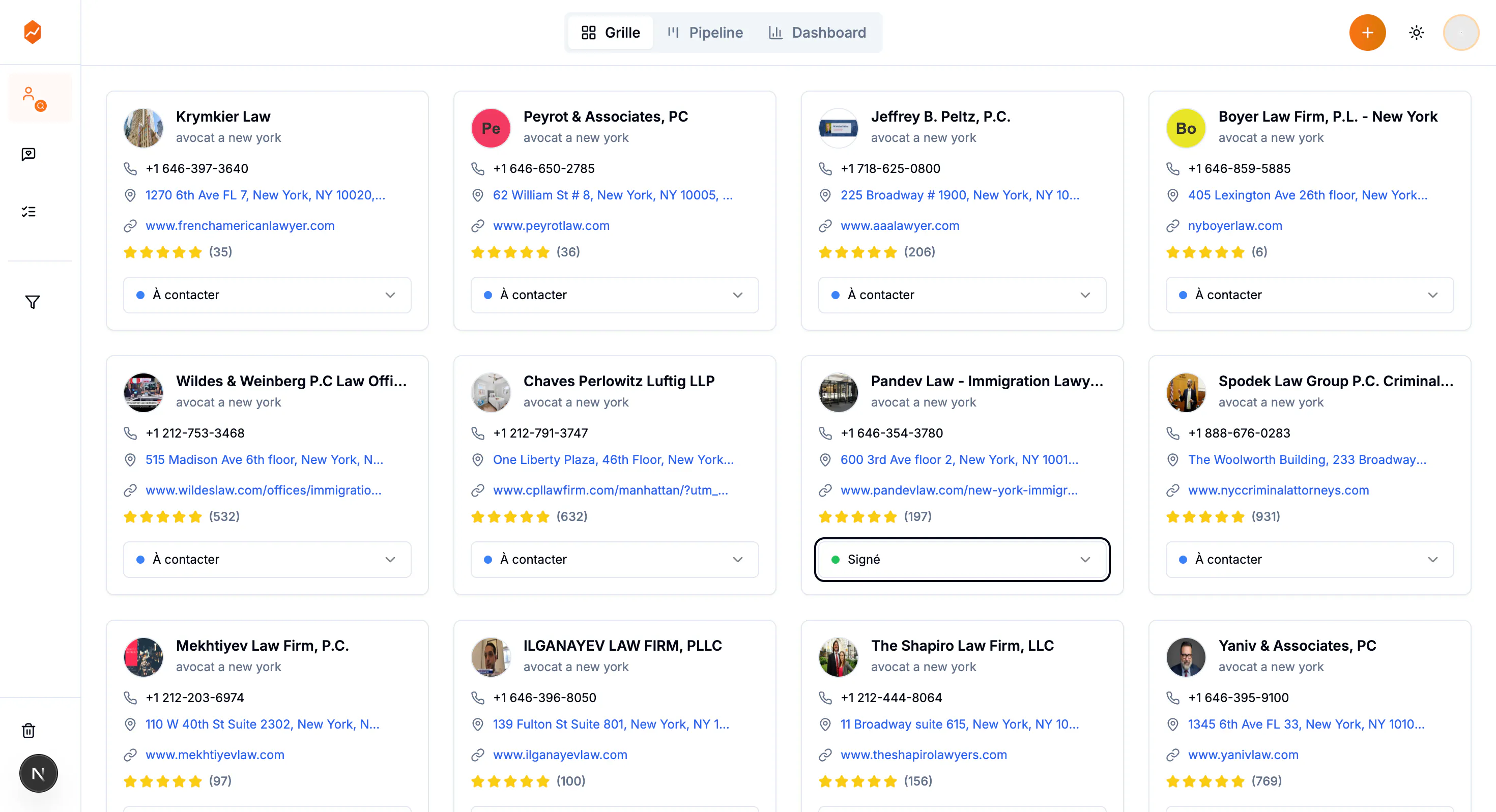This screenshot has width=1496, height=812.
Task: Click phone icon on ILGANAYEV LAW FIRM card
Action: [477, 698]
